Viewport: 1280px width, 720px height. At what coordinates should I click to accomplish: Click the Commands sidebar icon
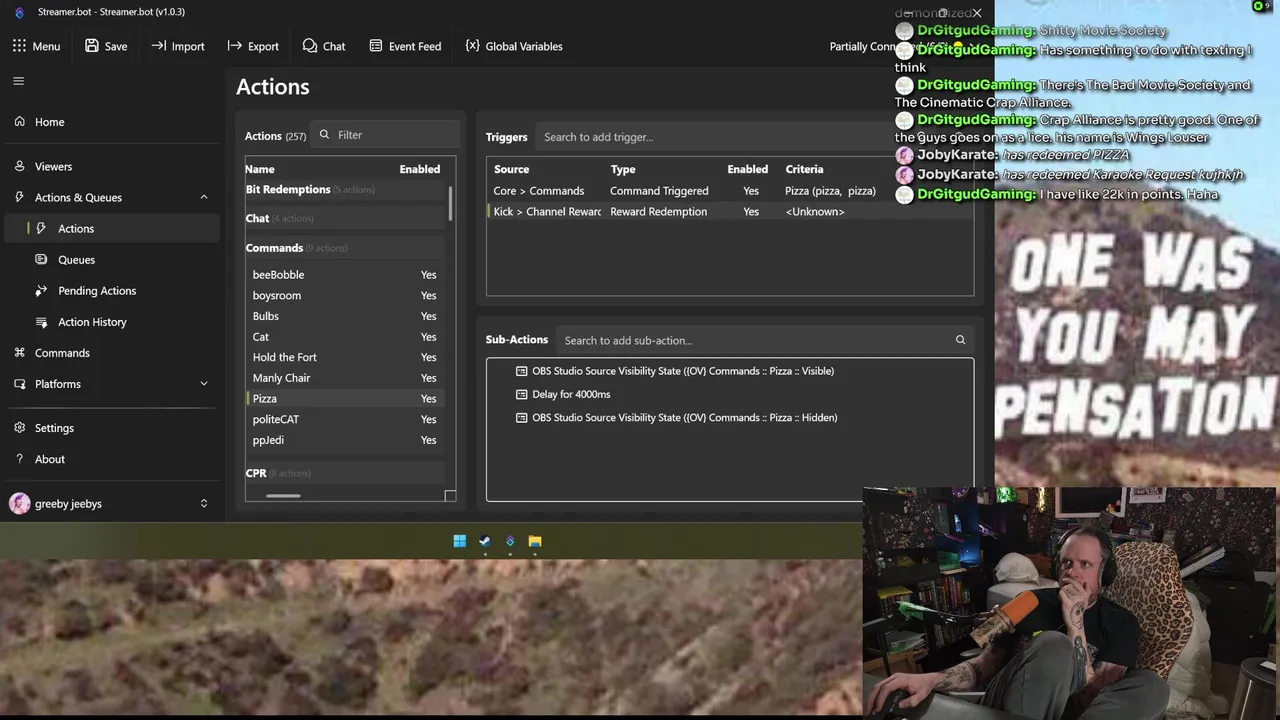19,353
